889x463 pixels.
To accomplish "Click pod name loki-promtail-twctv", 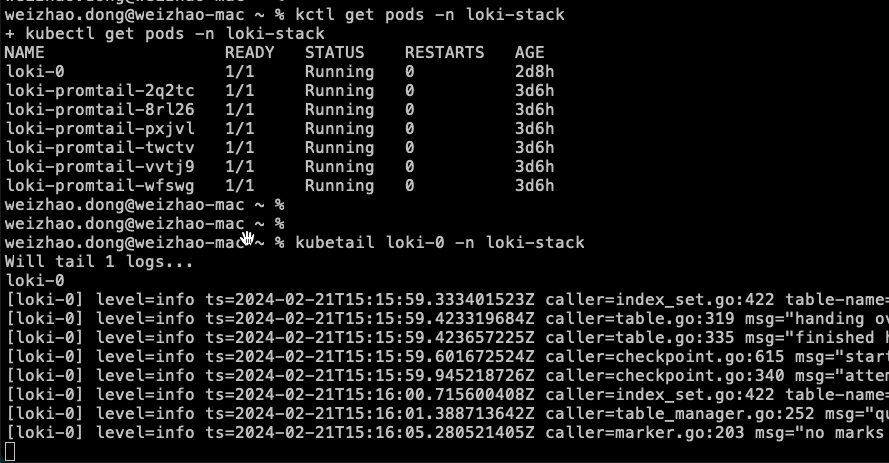I will click(100, 148).
